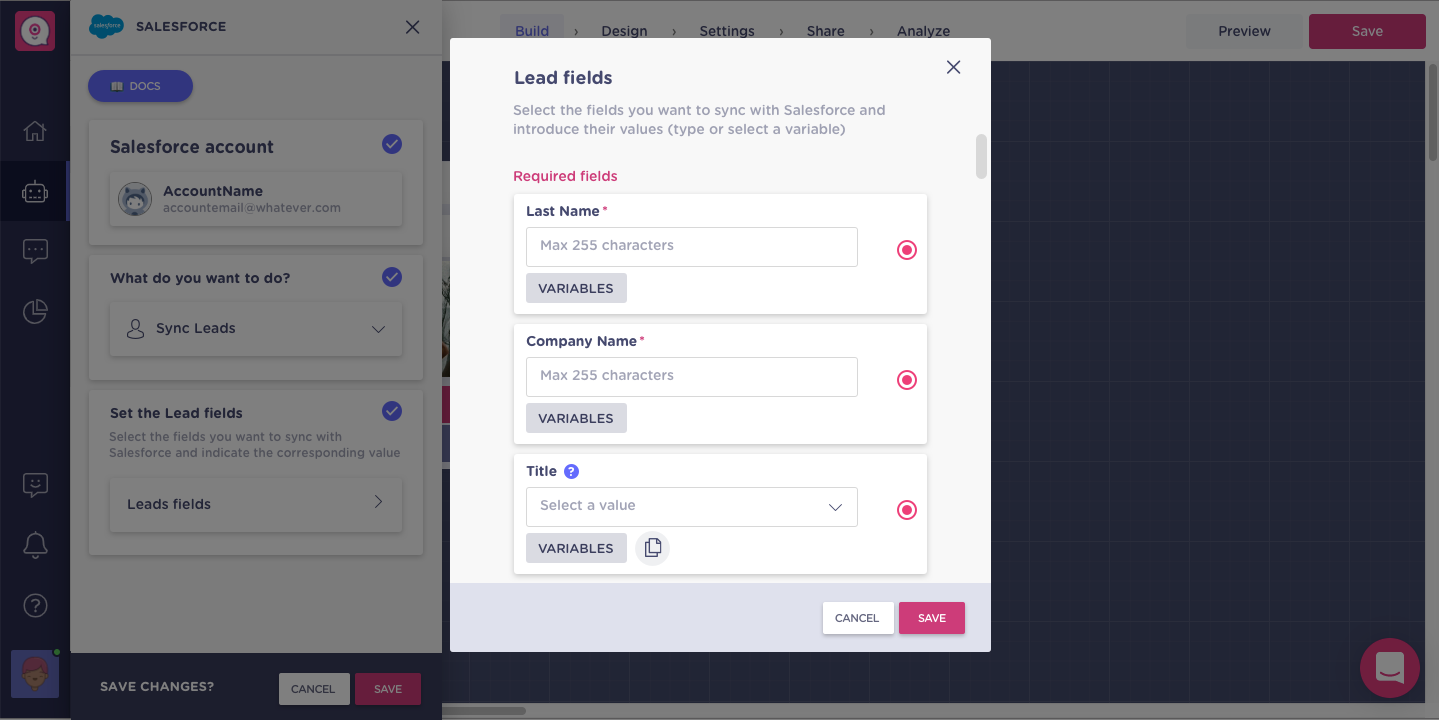The width and height of the screenshot is (1440, 720).
Task: Click CANCEL in Save Changes bar
Action: 314,689
